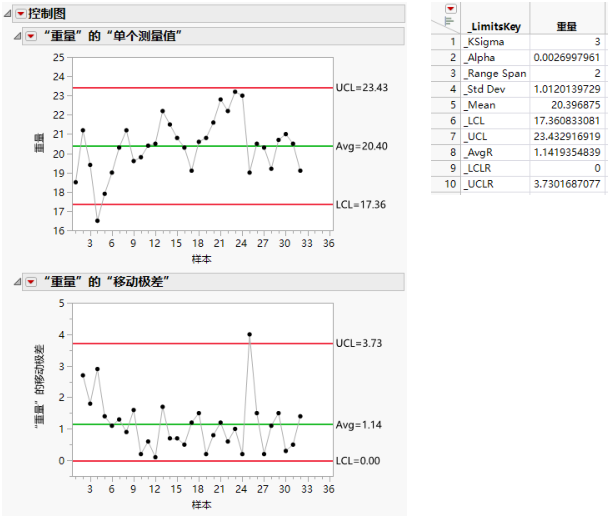
Task: Click the out-of-control point above UCL in moving range chart
Action: coord(250,335)
